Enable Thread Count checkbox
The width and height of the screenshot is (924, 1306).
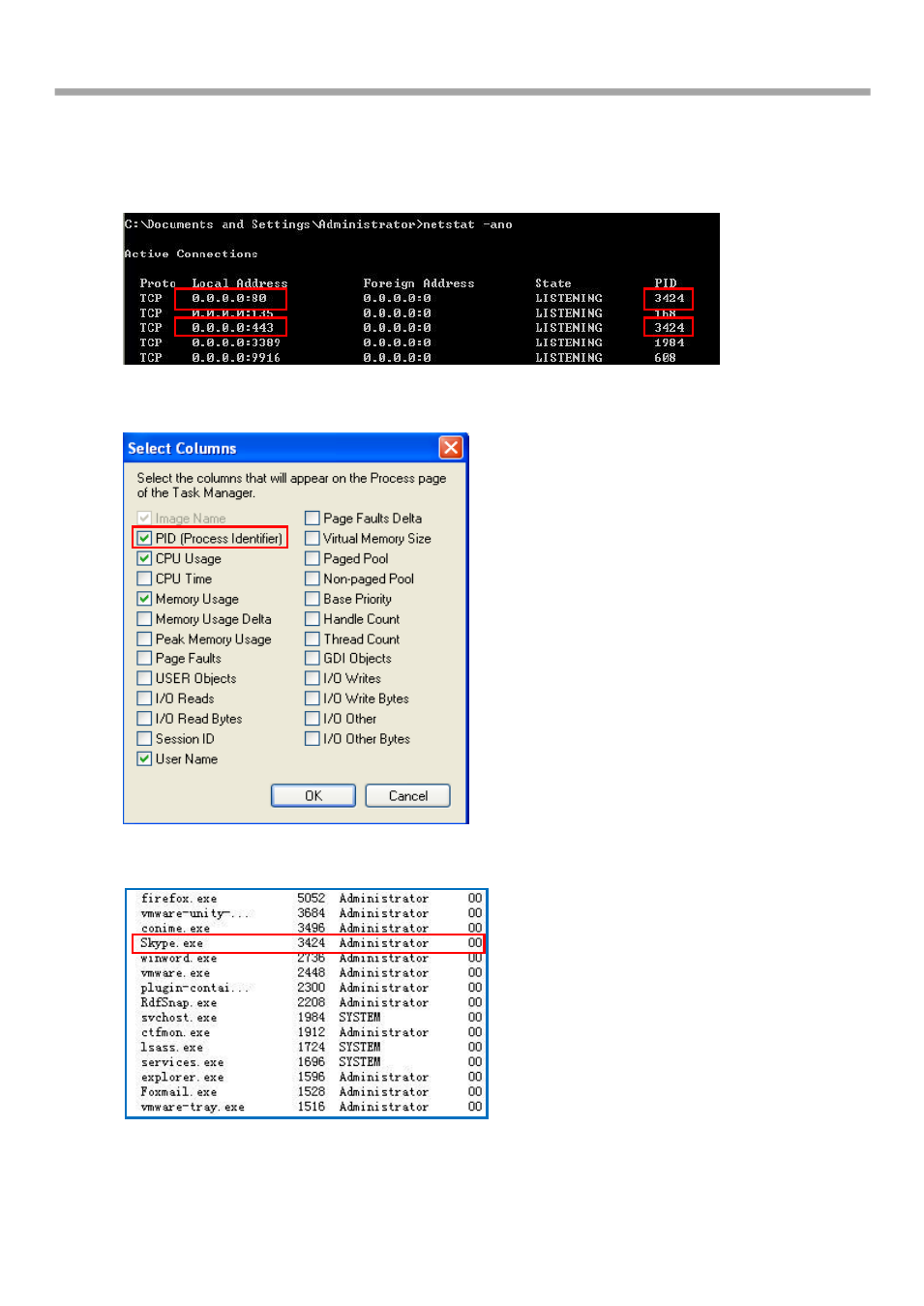pyautogui.click(x=313, y=638)
